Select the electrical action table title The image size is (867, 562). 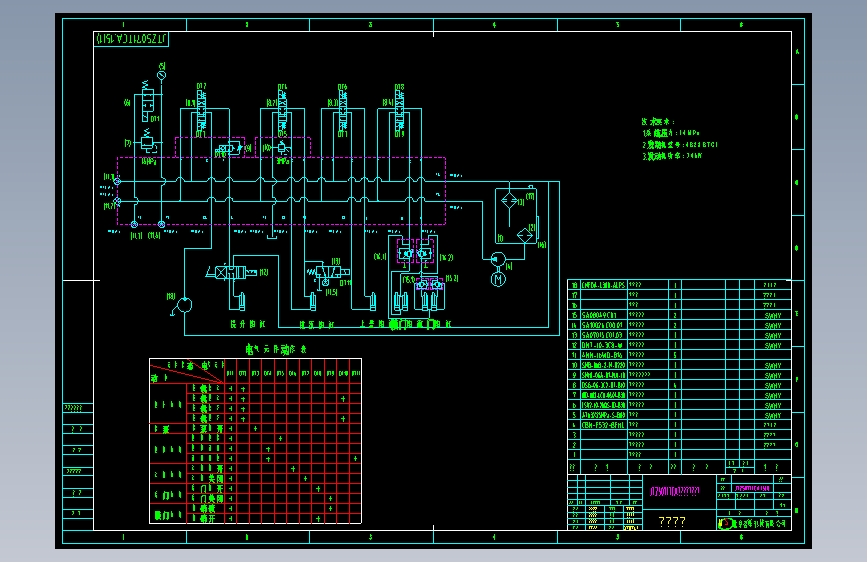tap(276, 349)
